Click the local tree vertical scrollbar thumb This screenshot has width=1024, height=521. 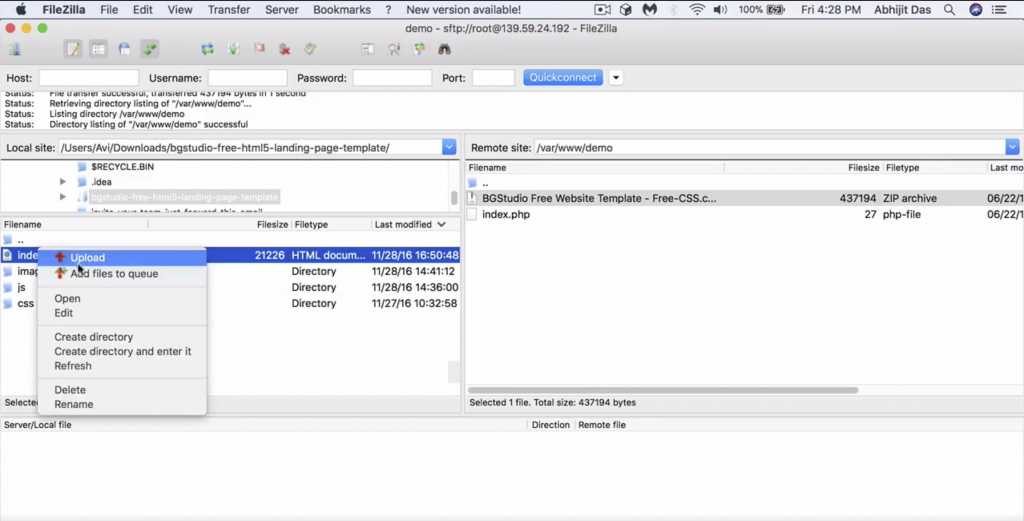point(454,197)
